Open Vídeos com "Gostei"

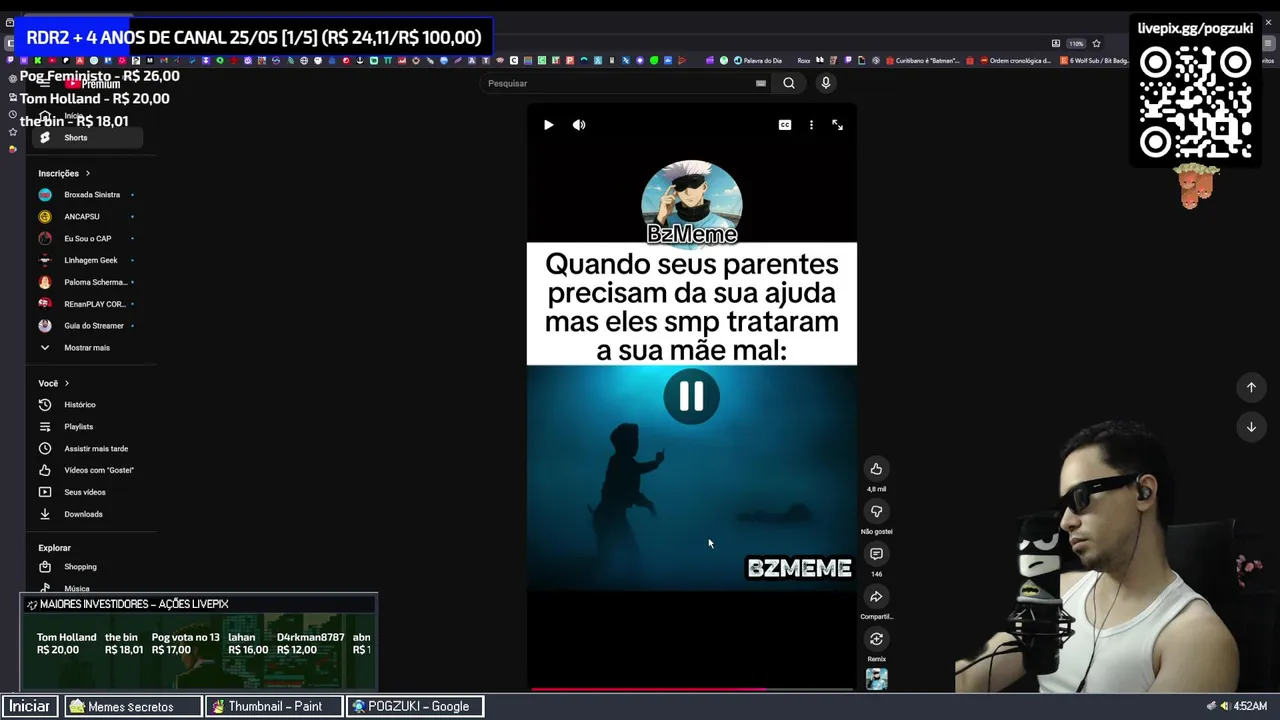point(88,470)
